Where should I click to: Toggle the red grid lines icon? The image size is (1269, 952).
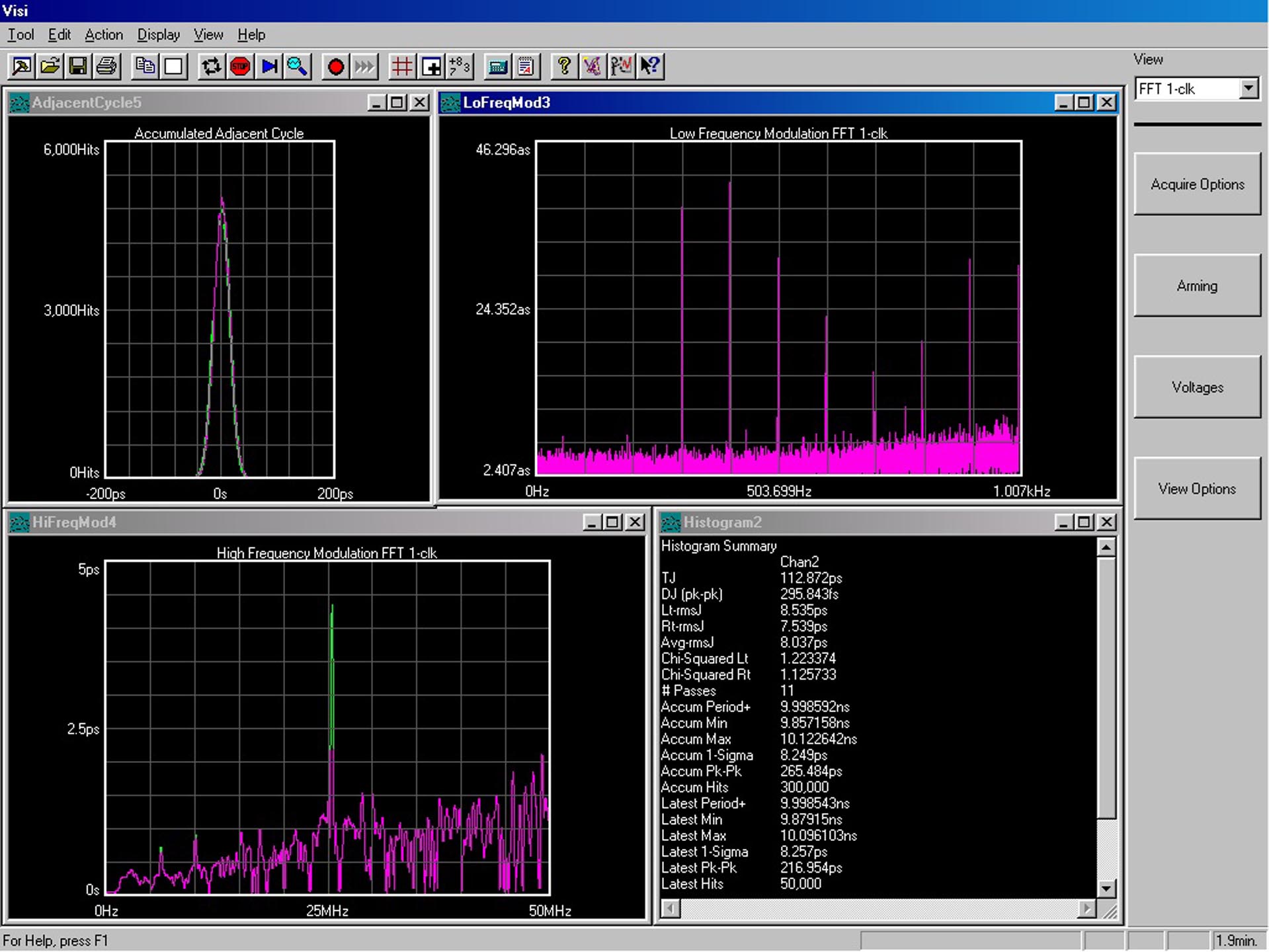pos(402,66)
